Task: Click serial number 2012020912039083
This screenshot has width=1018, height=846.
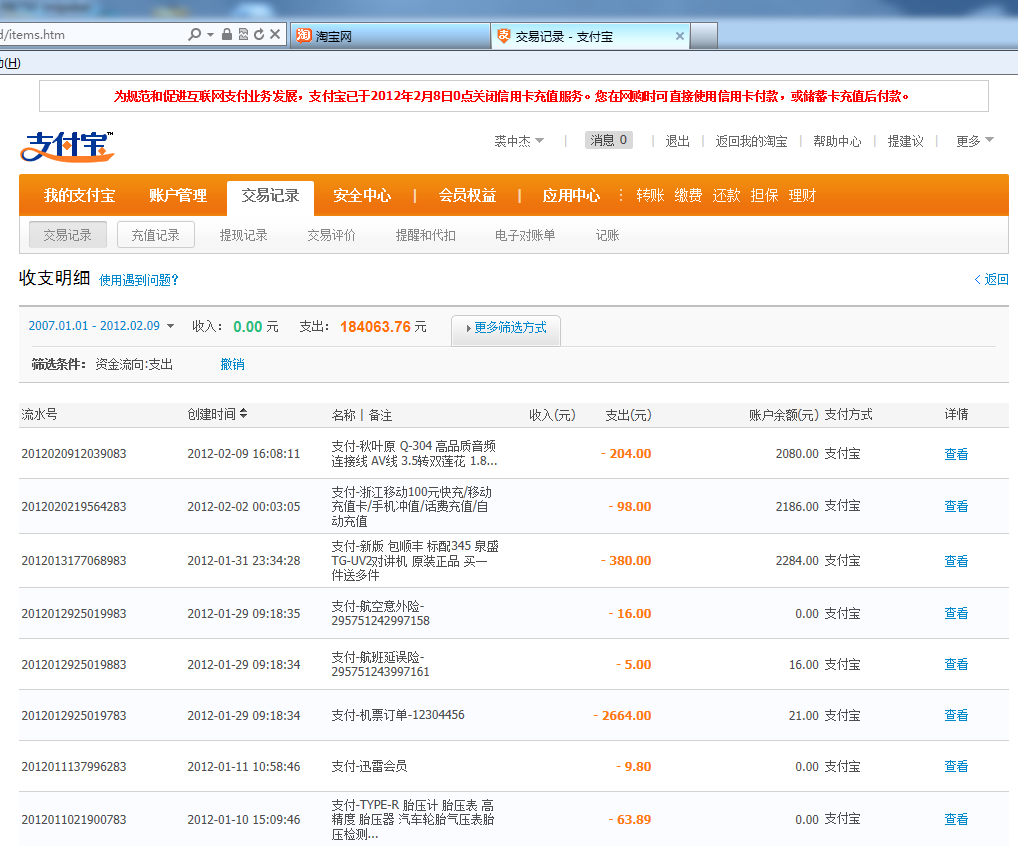Action: tap(74, 454)
